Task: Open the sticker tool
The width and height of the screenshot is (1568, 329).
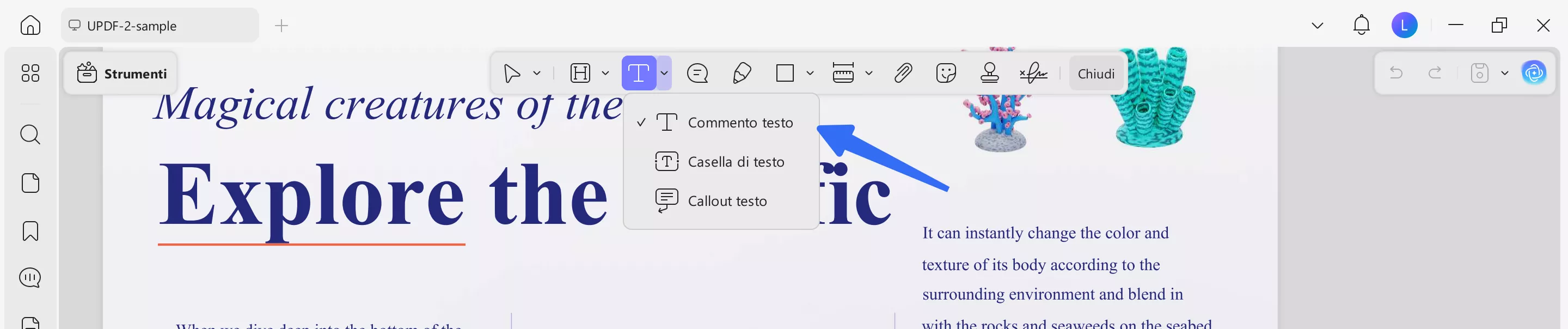Action: (x=946, y=74)
